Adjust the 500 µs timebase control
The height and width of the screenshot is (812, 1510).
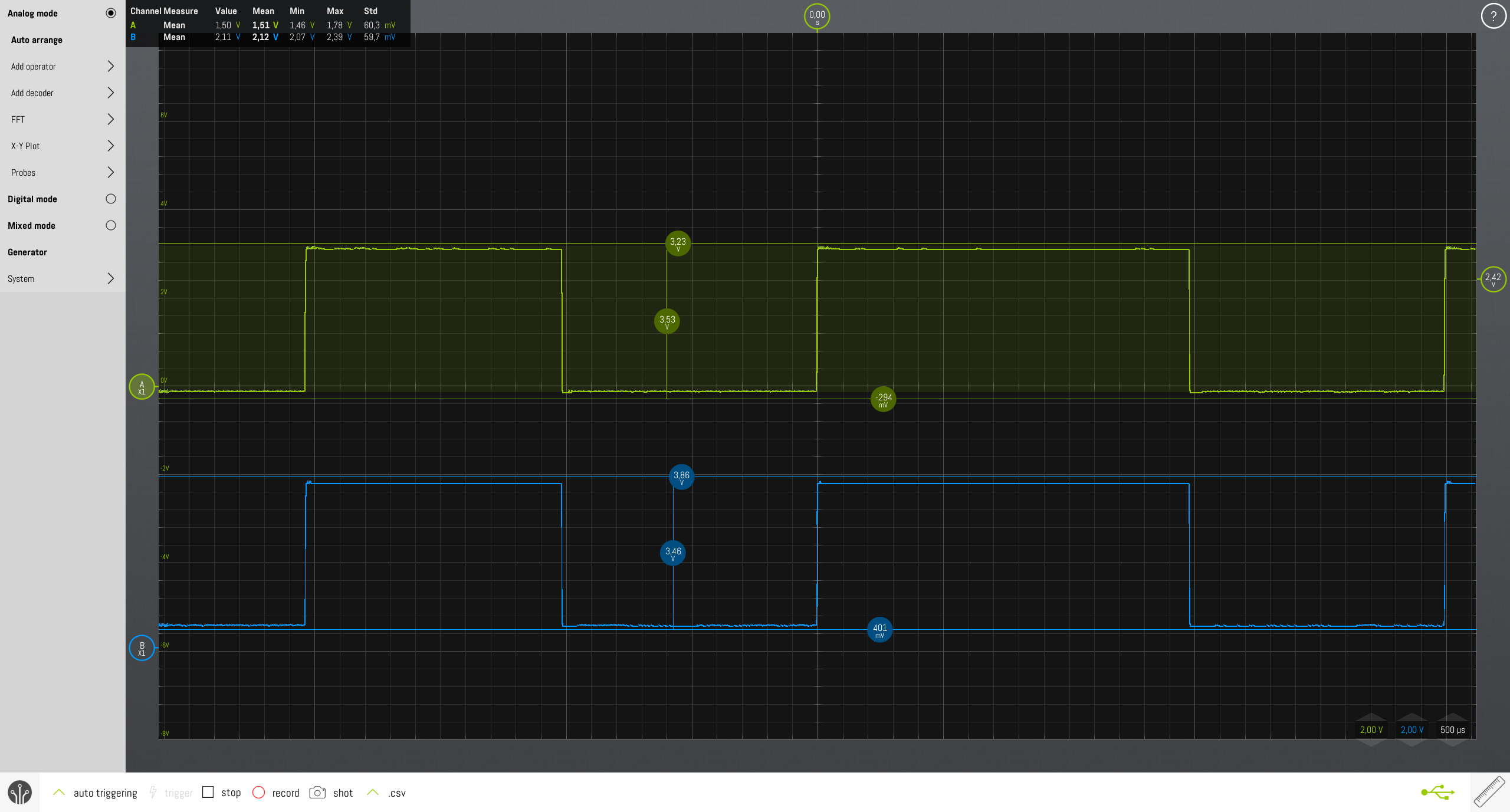click(1452, 730)
